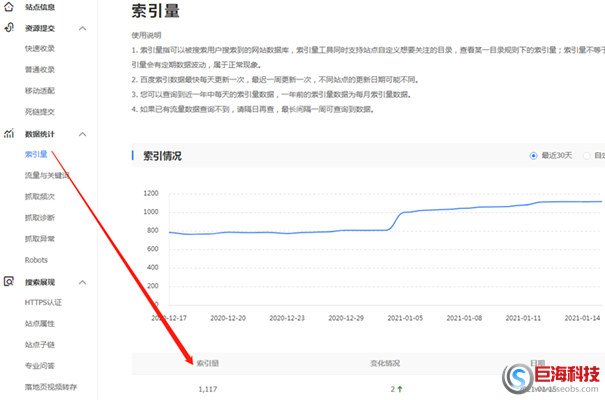Screen dimensions: 605x400
Task: Click the 巨海科技 logo watermark
Action: coord(554,379)
